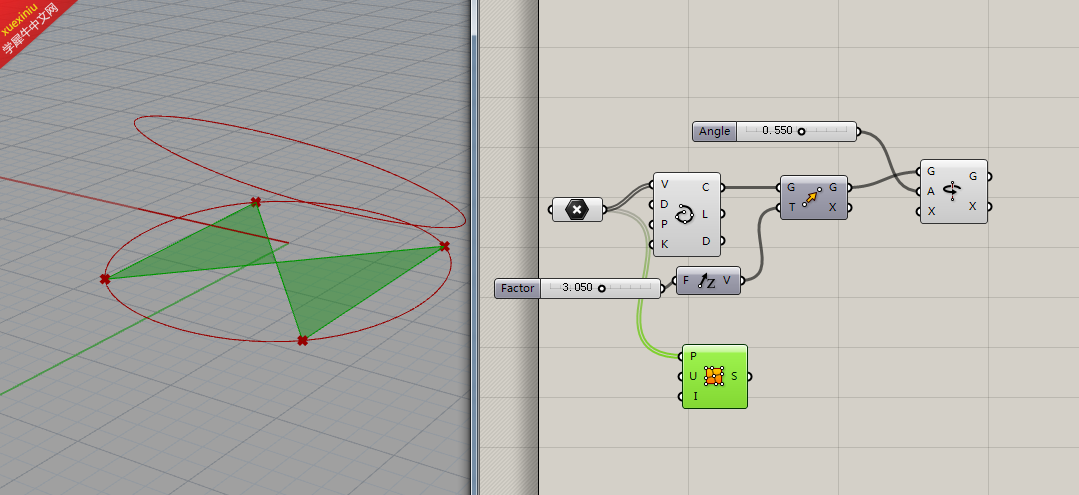
Task: Click the 0.550 value on Angle slider
Action: pos(778,131)
